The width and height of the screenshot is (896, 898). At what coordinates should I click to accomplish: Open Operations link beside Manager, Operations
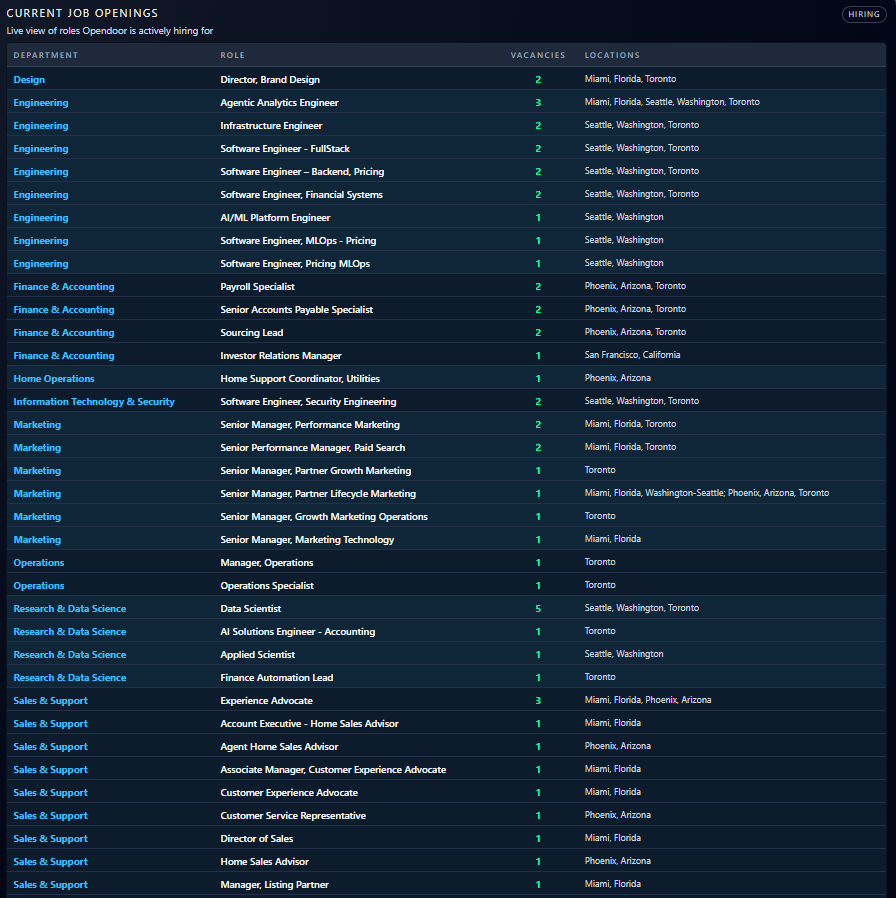coord(39,562)
